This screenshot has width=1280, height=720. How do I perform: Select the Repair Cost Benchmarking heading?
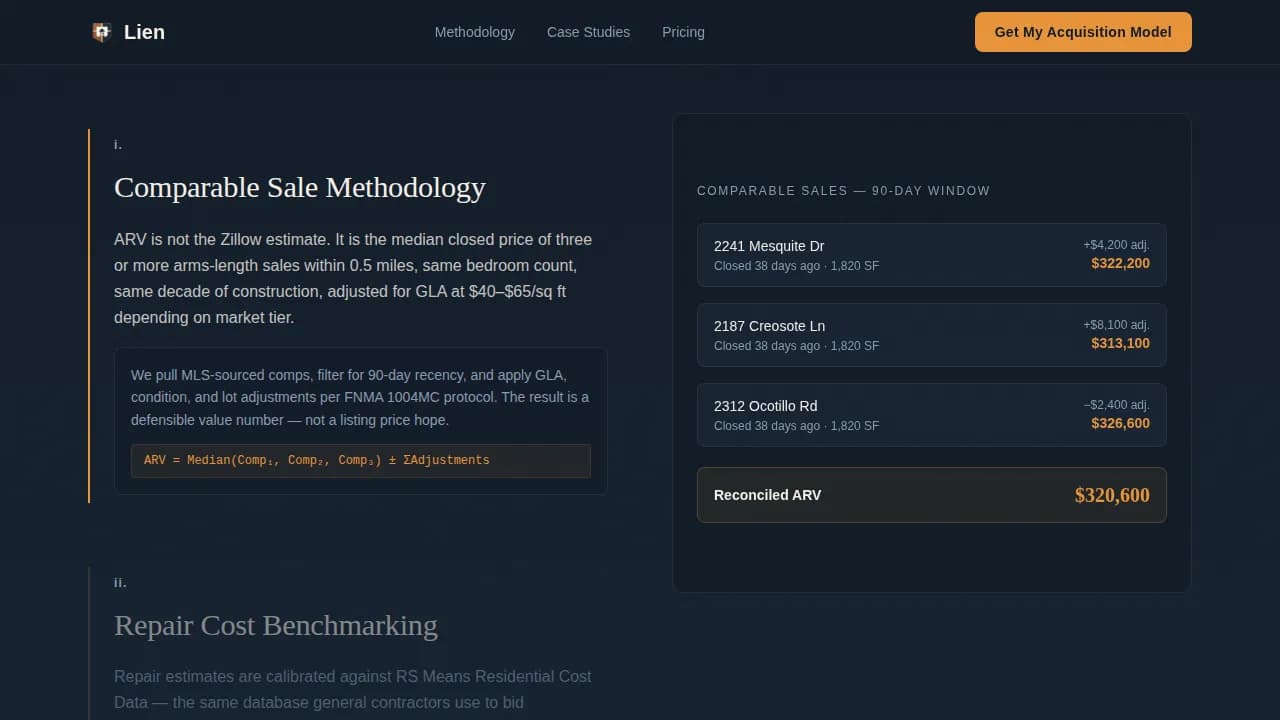point(276,625)
